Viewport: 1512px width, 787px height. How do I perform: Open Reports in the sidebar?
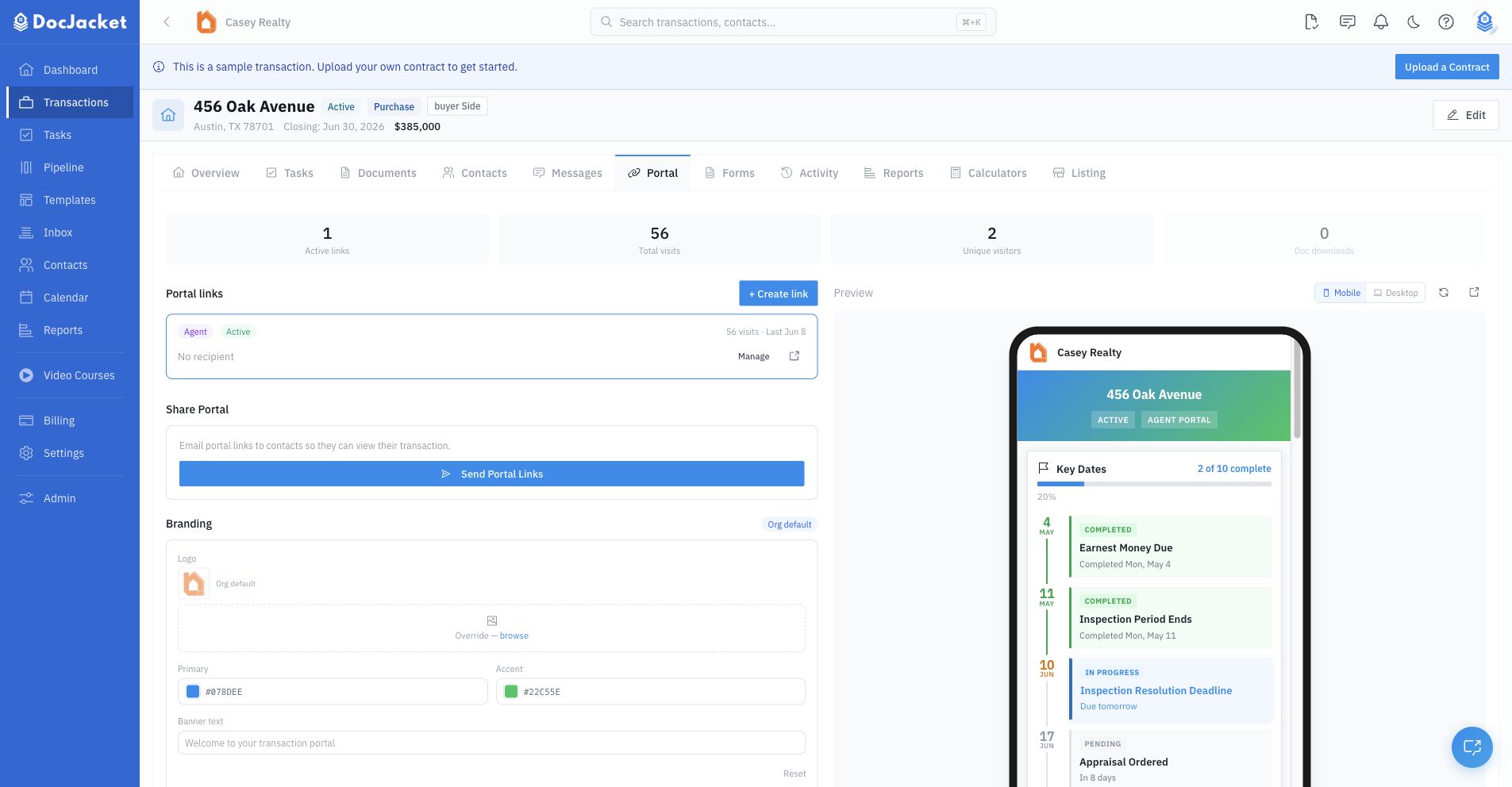(x=70, y=330)
